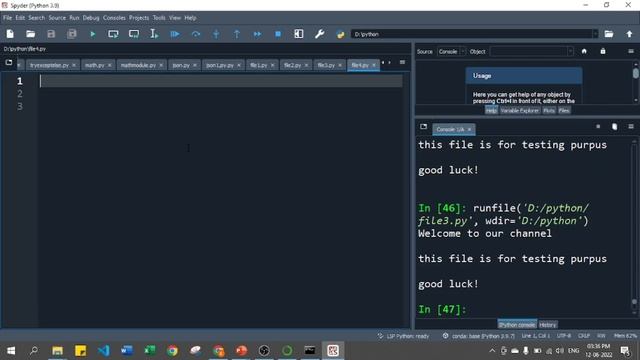The width and height of the screenshot is (640, 360).
Task: Click the Help pane vertical scrollbar
Action: point(636,82)
